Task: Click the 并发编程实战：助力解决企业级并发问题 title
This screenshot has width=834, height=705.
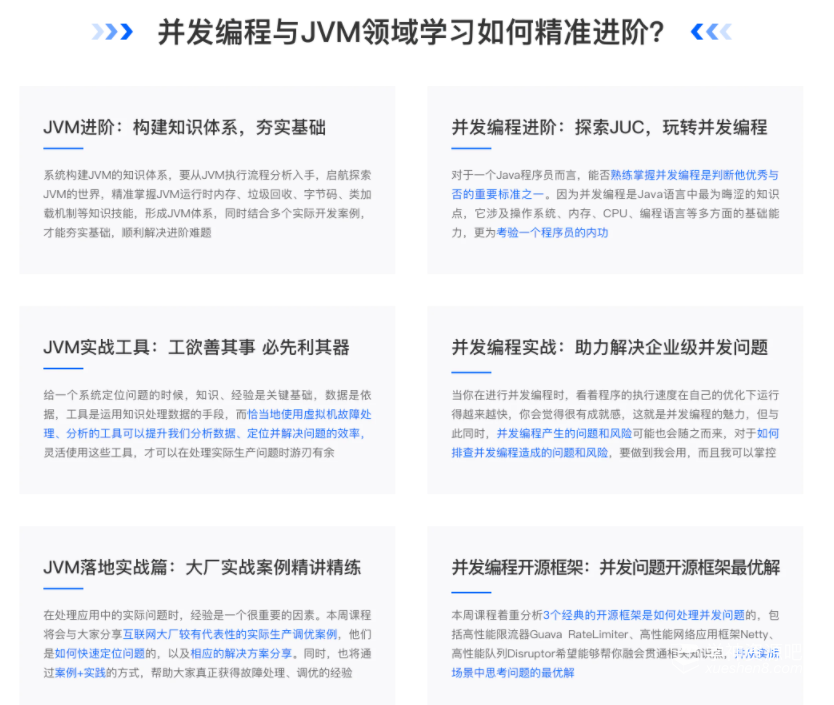Action: (x=609, y=348)
